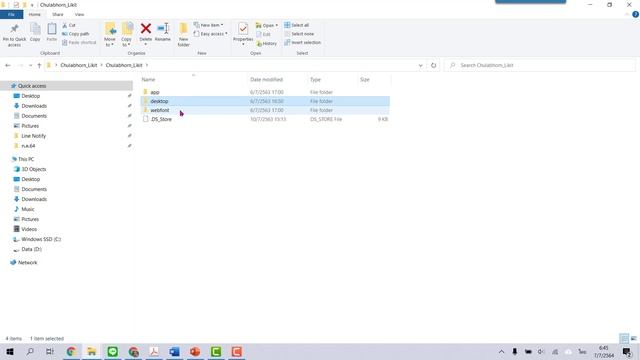Screen dimensions: 640x360
Task: Click the Help question mark icon
Action: (635, 14)
